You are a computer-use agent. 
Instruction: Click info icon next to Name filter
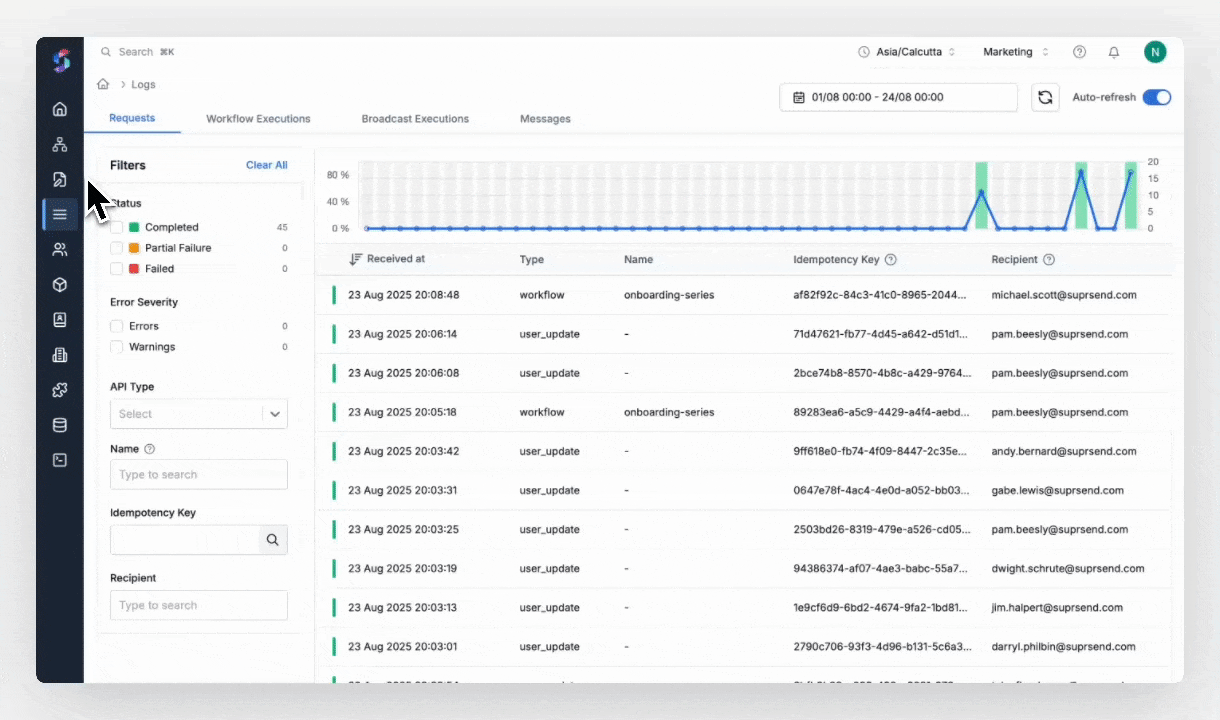[x=150, y=449]
